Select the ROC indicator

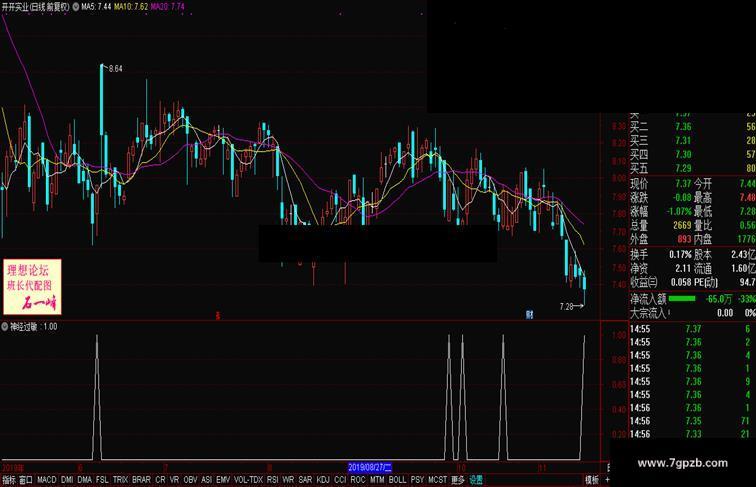[358, 480]
